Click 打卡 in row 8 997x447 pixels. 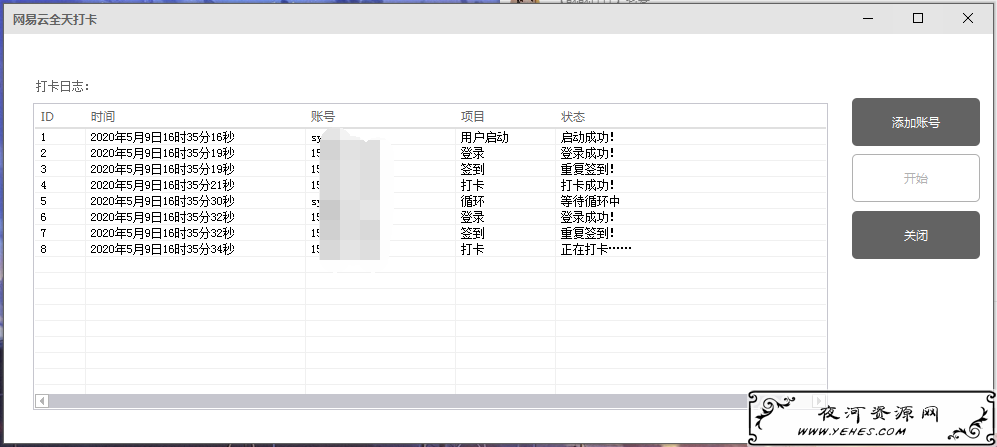click(x=472, y=249)
